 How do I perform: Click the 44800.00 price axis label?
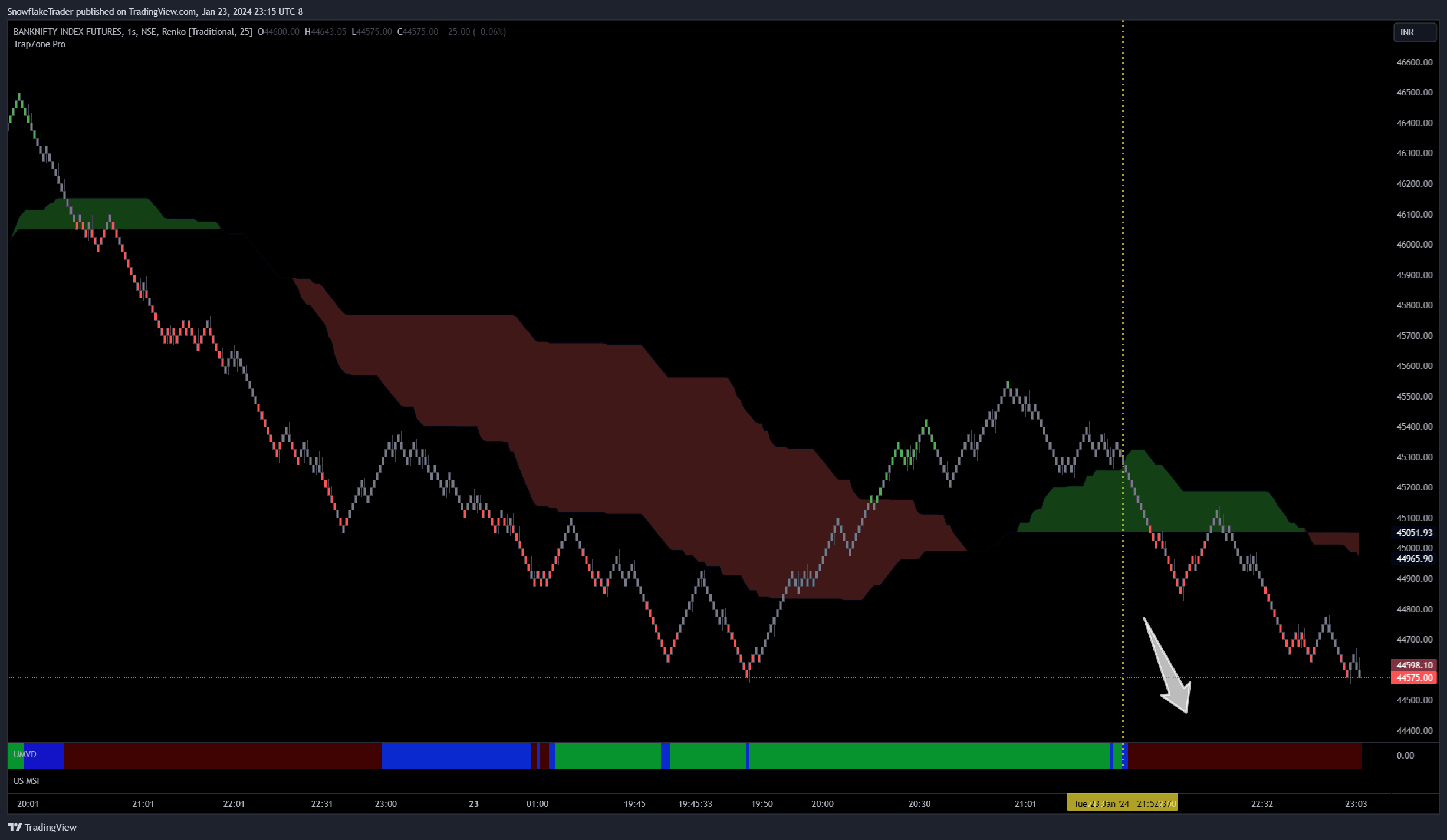(x=1414, y=610)
